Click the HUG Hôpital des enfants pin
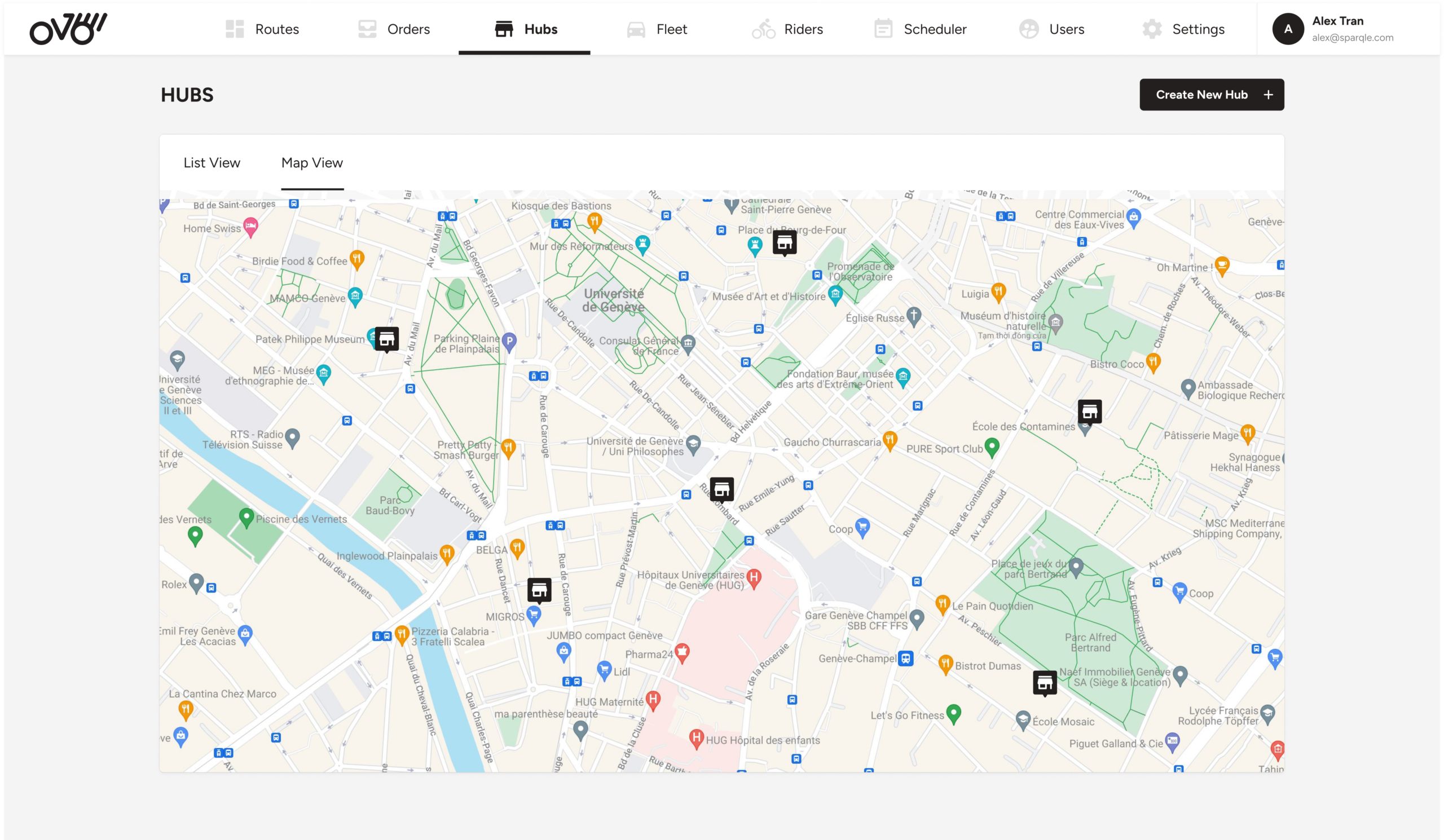The height and width of the screenshot is (840, 1444). point(696,739)
